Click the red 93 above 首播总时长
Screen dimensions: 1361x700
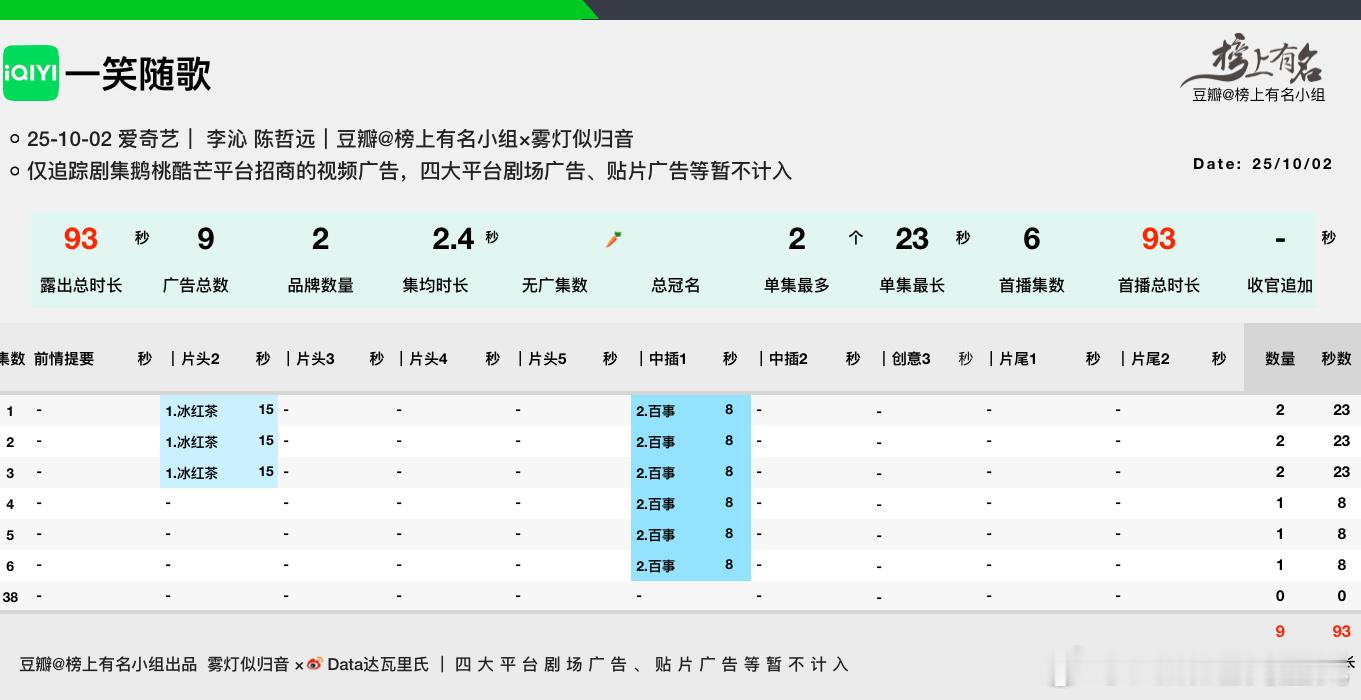click(x=1159, y=239)
